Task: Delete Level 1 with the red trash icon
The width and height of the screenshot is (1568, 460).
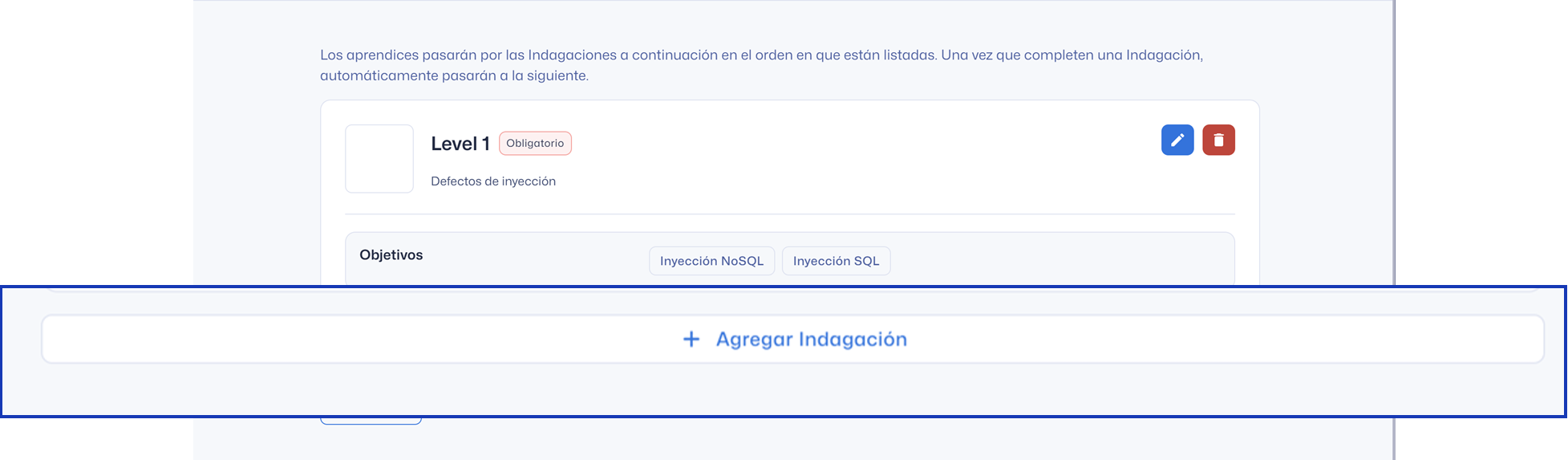Action: pyautogui.click(x=1218, y=140)
